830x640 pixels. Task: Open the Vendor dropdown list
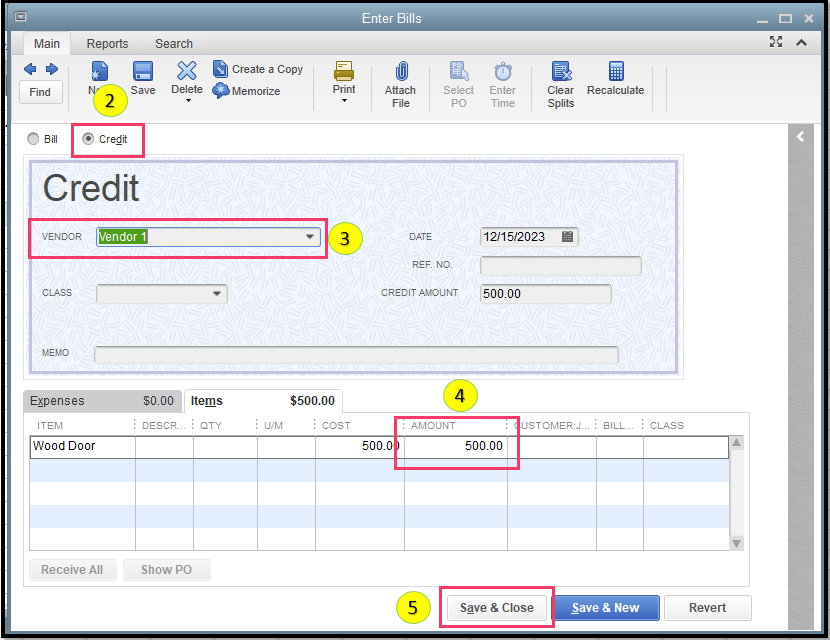click(310, 237)
